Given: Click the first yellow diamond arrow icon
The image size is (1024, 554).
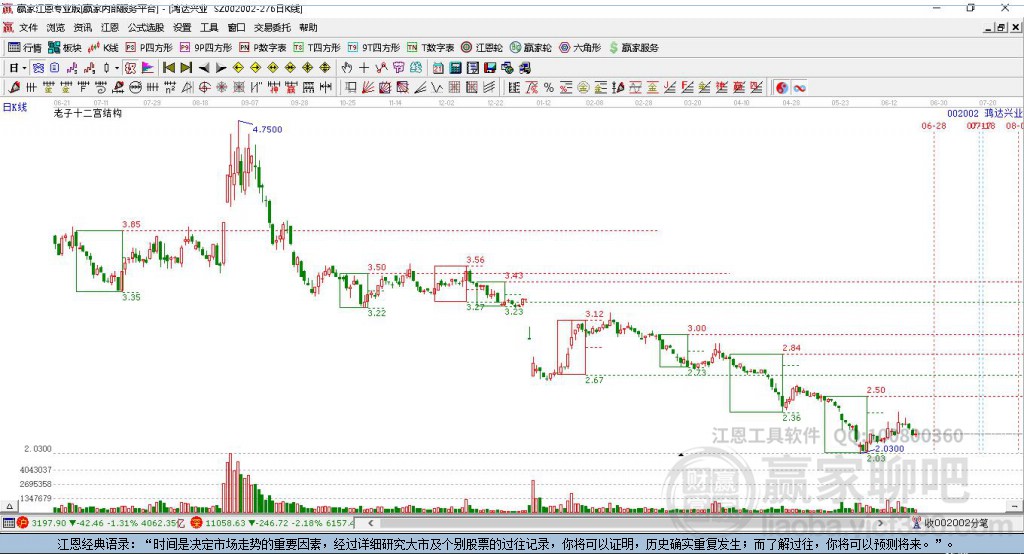Looking at the screenshot, I should [x=238, y=67].
